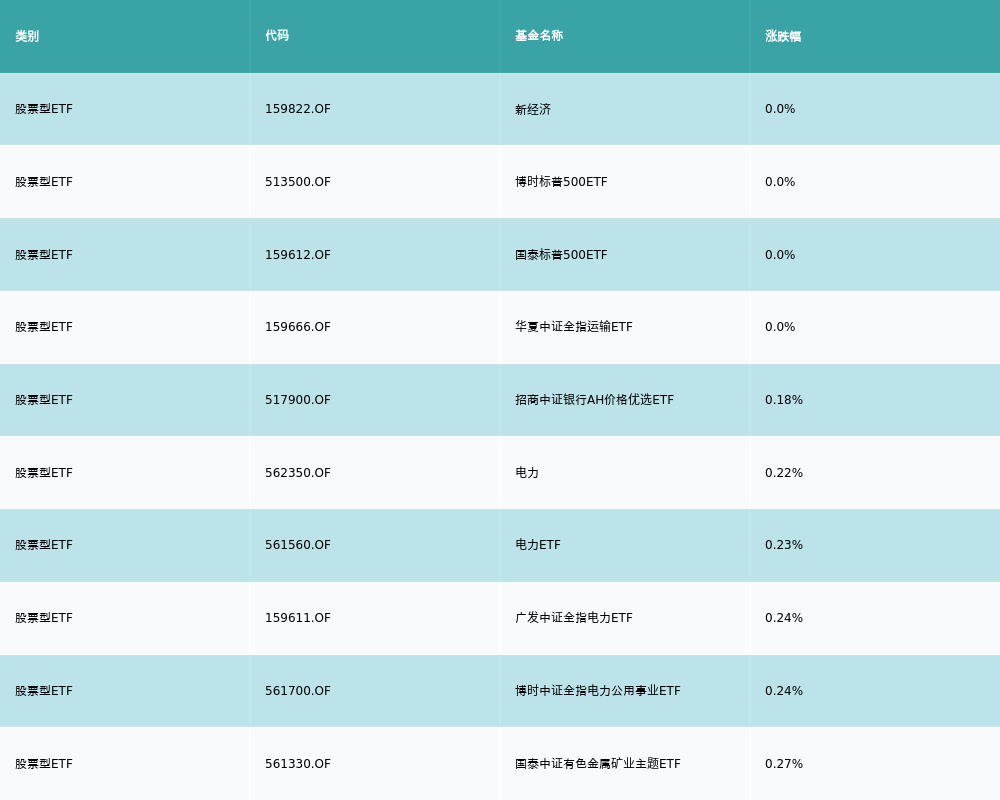The width and height of the screenshot is (1000, 800).
Task: Click fund name 电力ETF
Action: (538, 545)
